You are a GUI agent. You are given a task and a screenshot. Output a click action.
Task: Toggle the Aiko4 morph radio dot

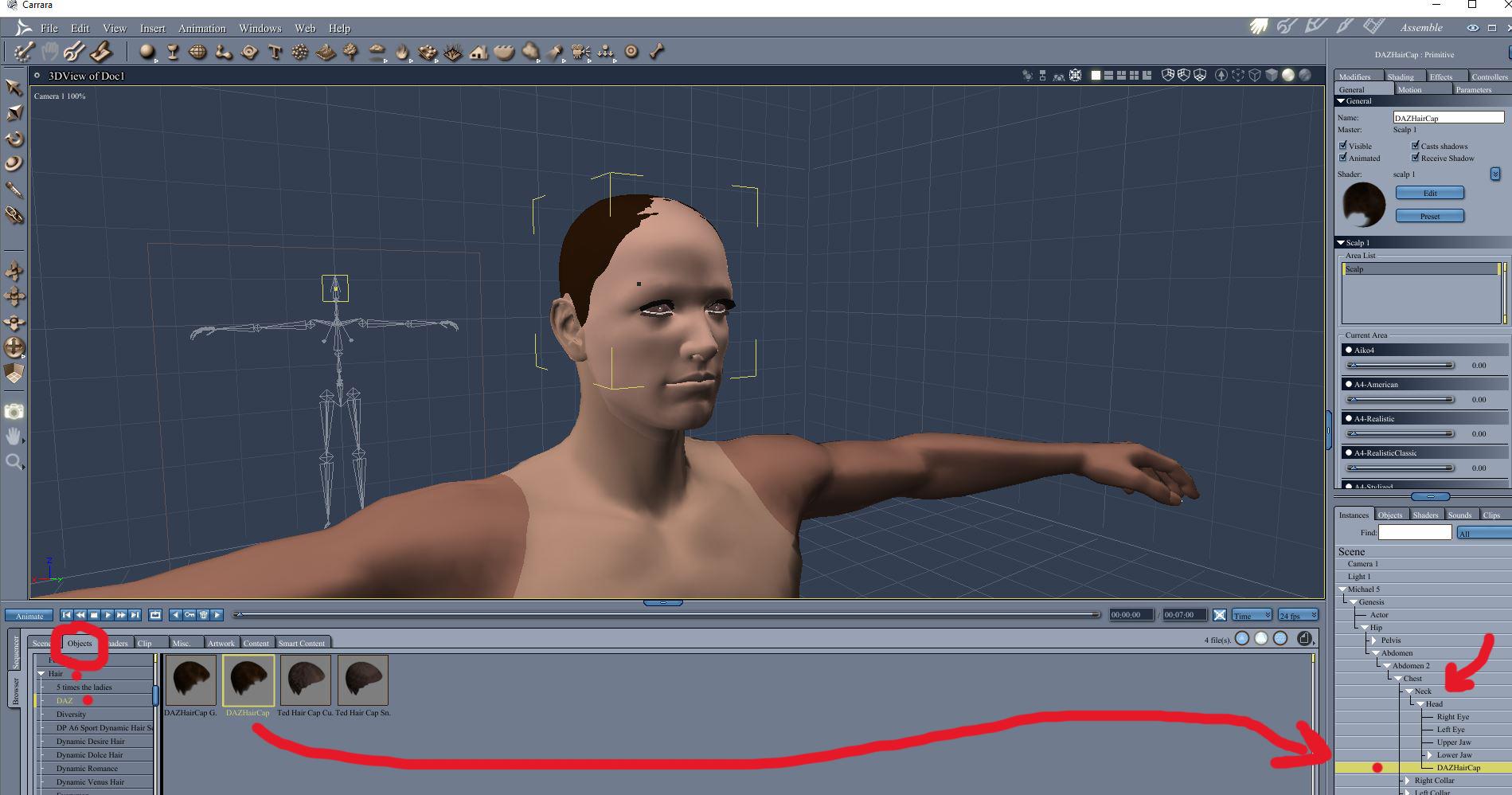click(x=1348, y=350)
